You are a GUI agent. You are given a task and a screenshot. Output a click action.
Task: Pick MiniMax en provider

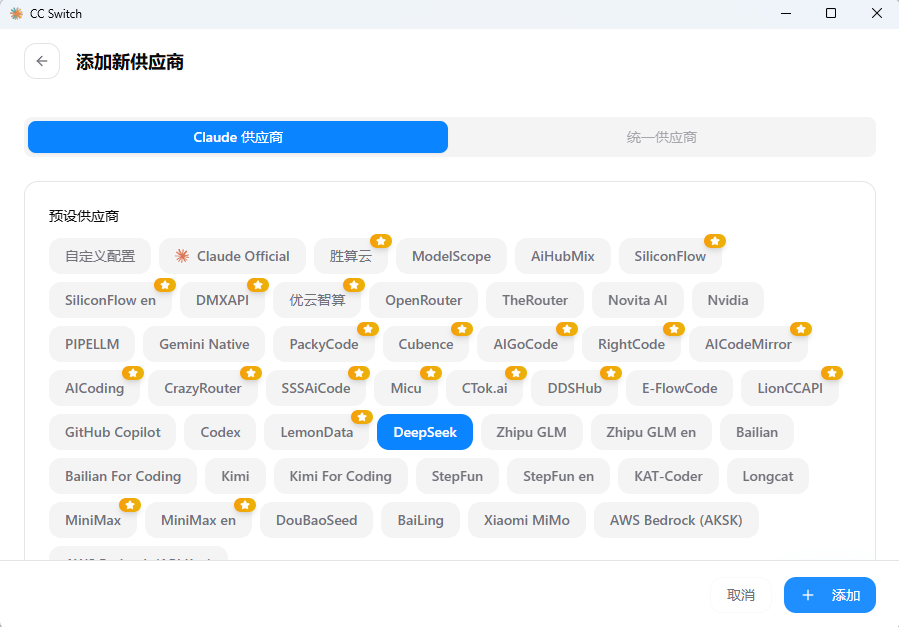(x=198, y=520)
